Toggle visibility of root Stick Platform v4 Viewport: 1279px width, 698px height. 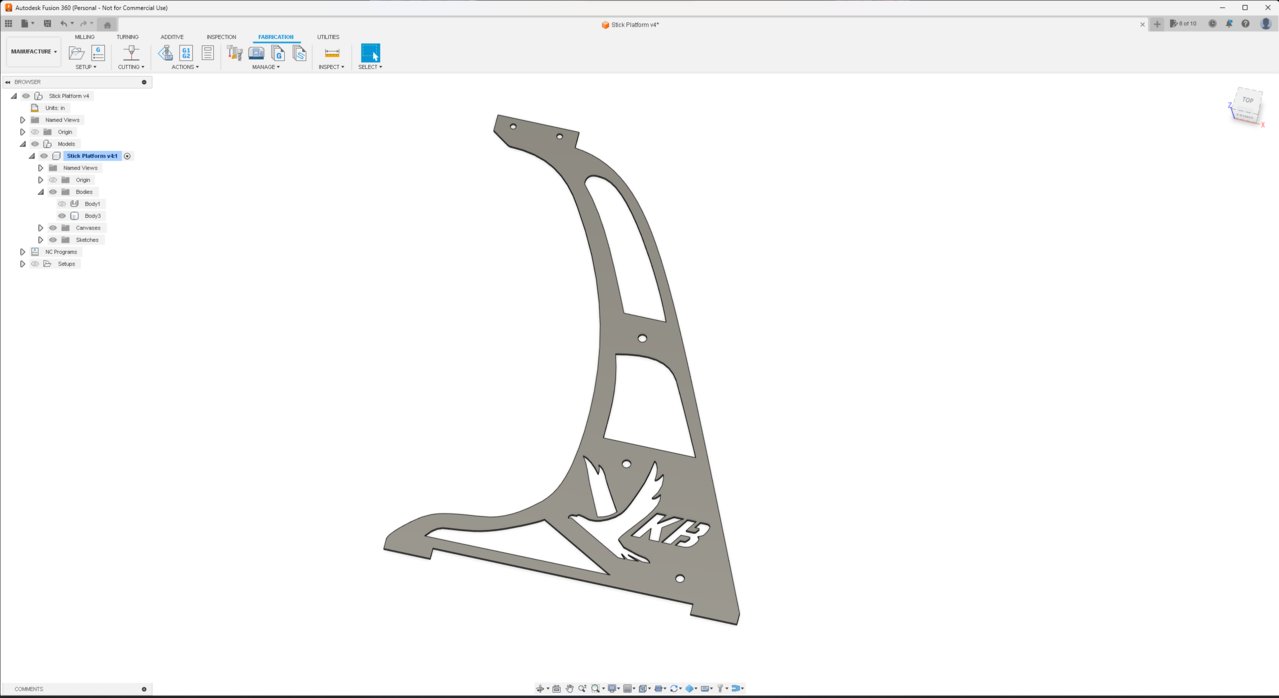click(x=26, y=96)
